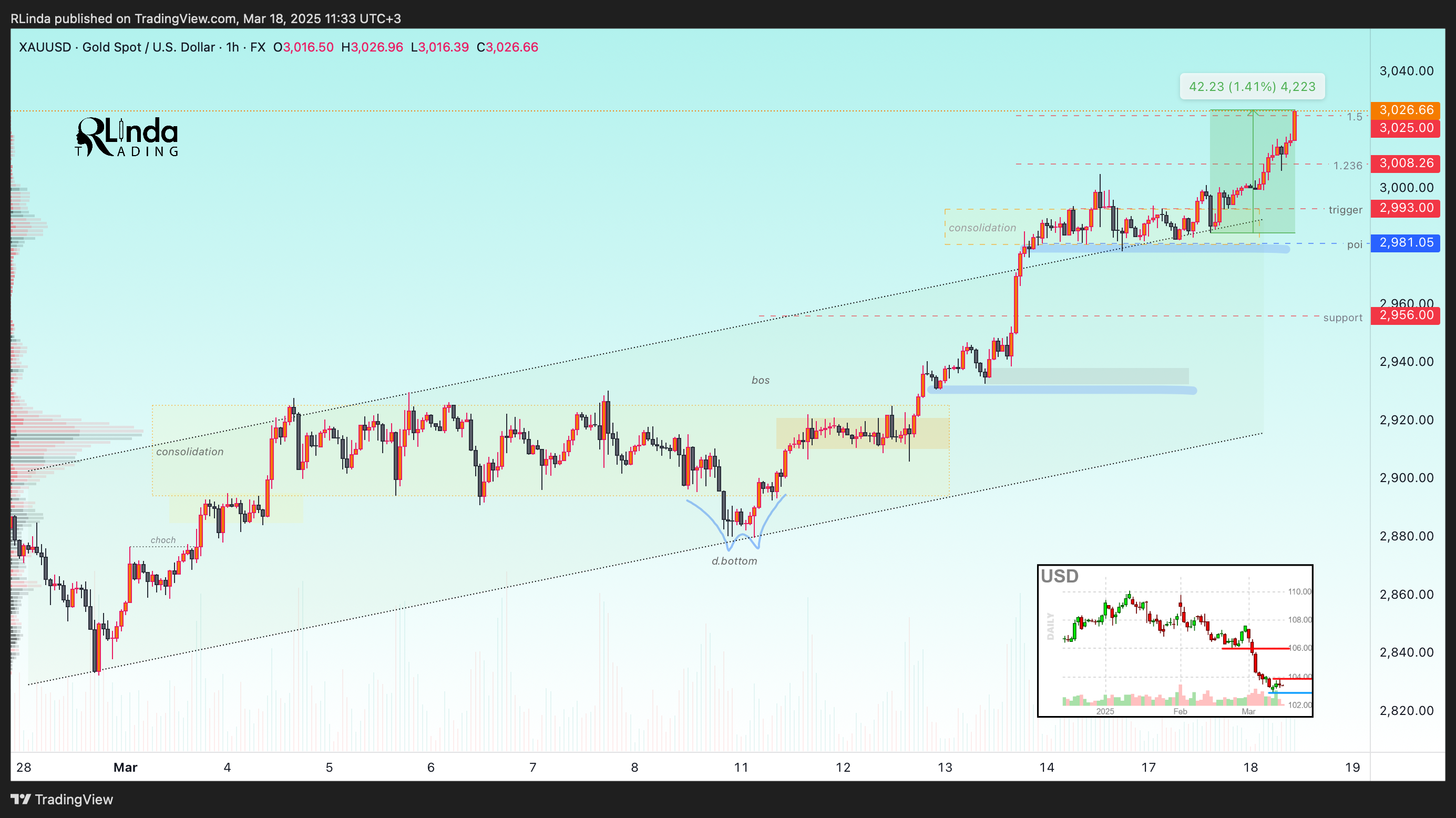Click the 2,920.00 price axis label
The image size is (1456, 818).
pos(1406,420)
